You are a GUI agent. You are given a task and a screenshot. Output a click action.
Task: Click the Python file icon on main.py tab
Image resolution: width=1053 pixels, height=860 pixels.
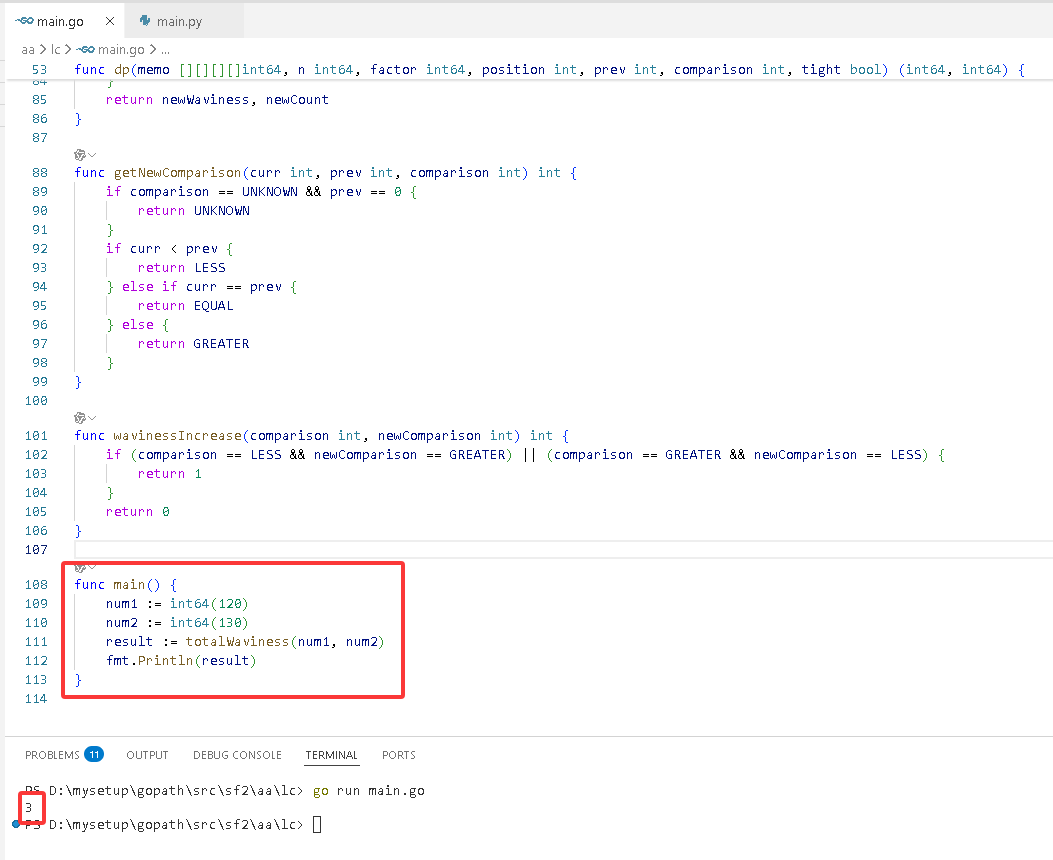pyautogui.click(x=144, y=21)
